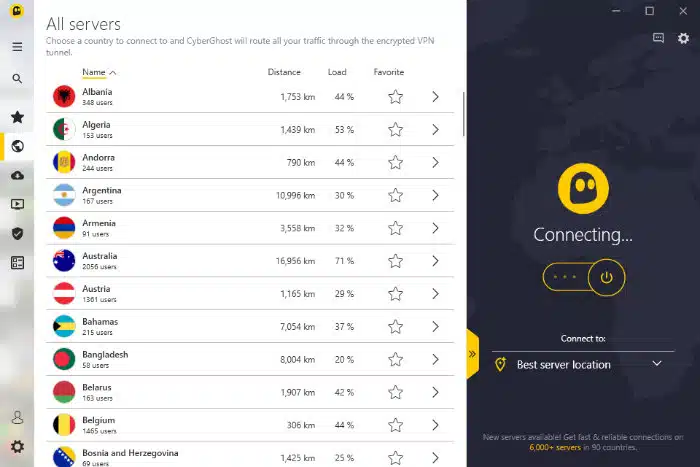The height and width of the screenshot is (467, 700).
Task: Expand the Best server location dropdown
Action: 583,365
